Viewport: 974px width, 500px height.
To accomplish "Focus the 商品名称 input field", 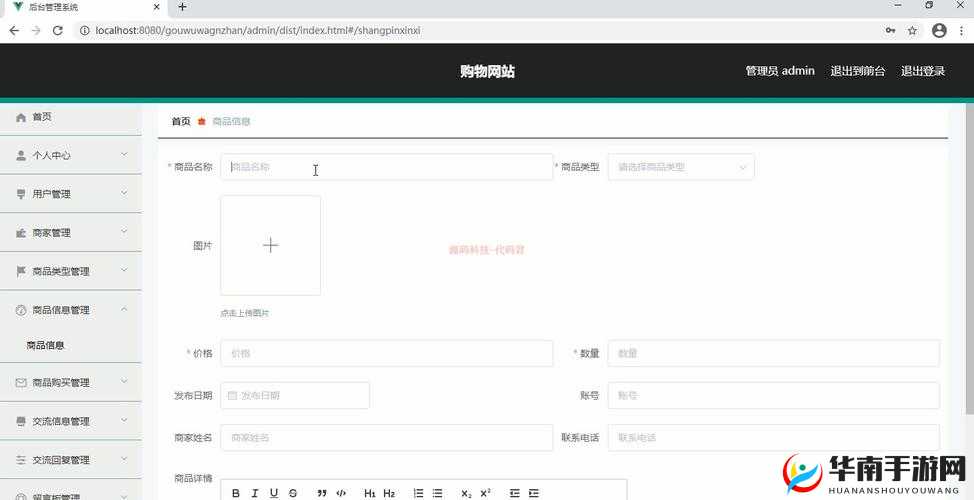I will click(x=386, y=167).
